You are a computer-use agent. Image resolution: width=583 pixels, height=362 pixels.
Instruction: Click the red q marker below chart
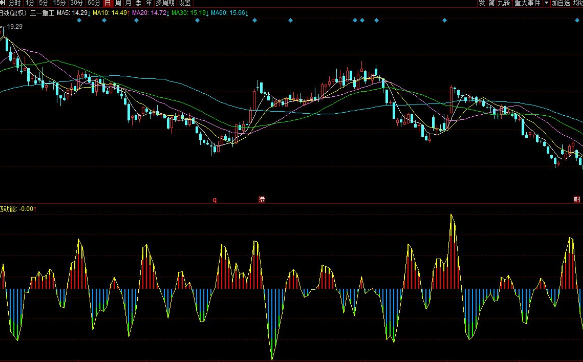[215, 200]
